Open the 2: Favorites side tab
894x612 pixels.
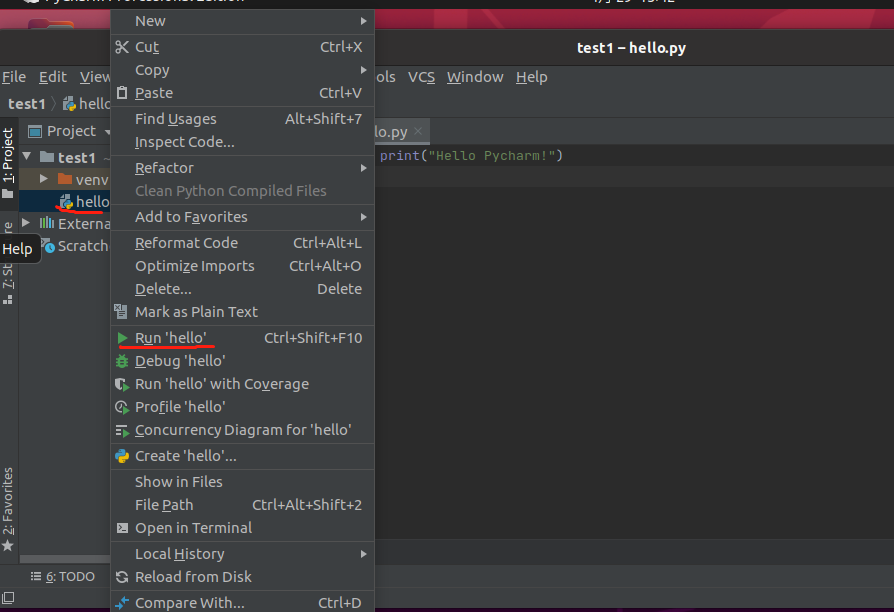[8, 509]
